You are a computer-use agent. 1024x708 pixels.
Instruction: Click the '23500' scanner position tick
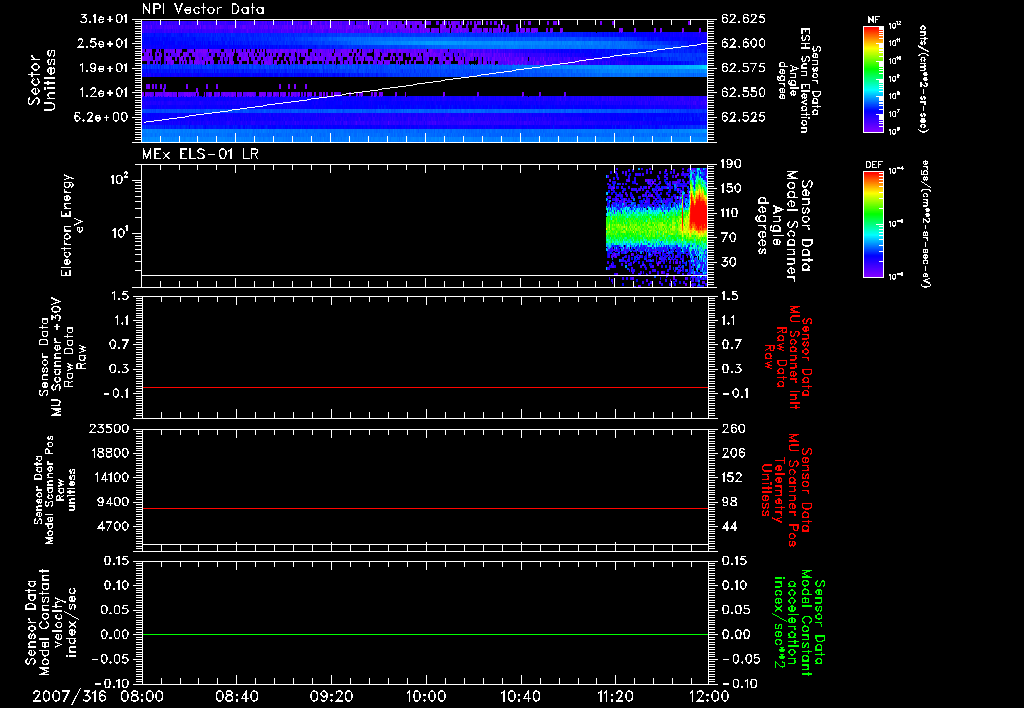109,429
